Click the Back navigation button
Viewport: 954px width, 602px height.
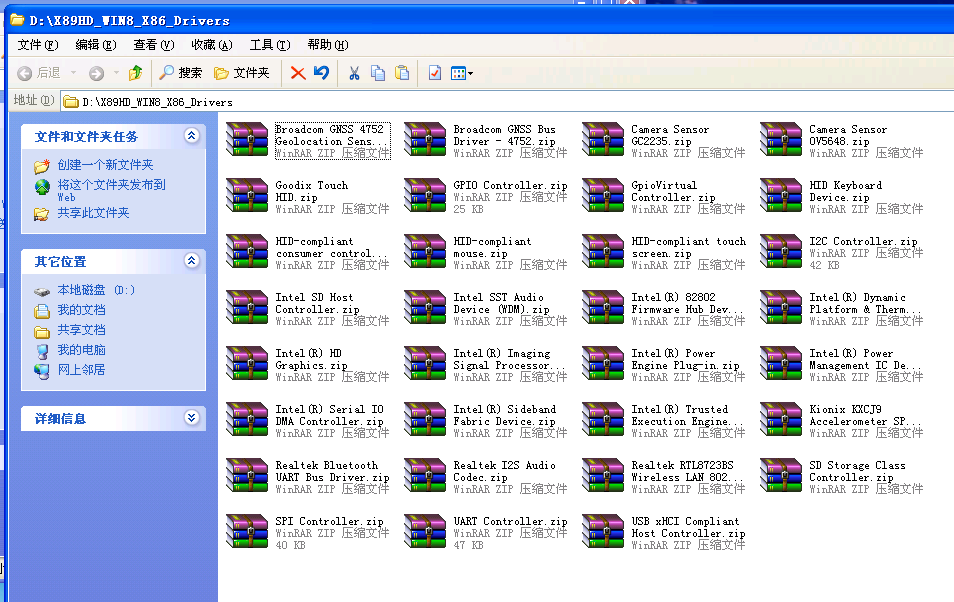tap(39, 73)
